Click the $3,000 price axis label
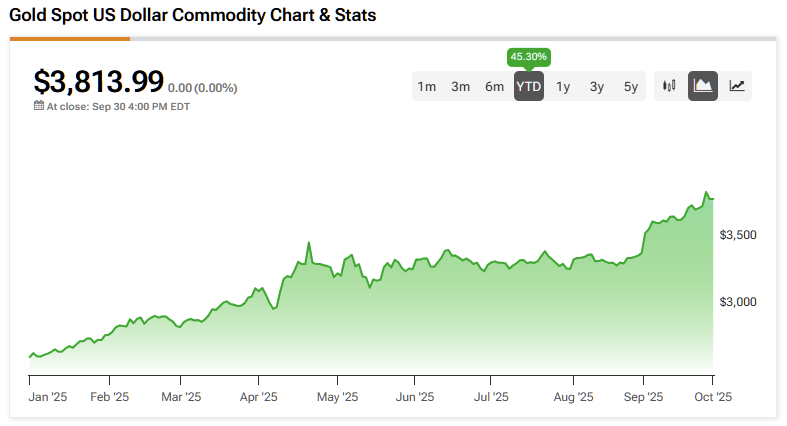The width and height of the screenshot is (787, 426). (x=737, y=302)
